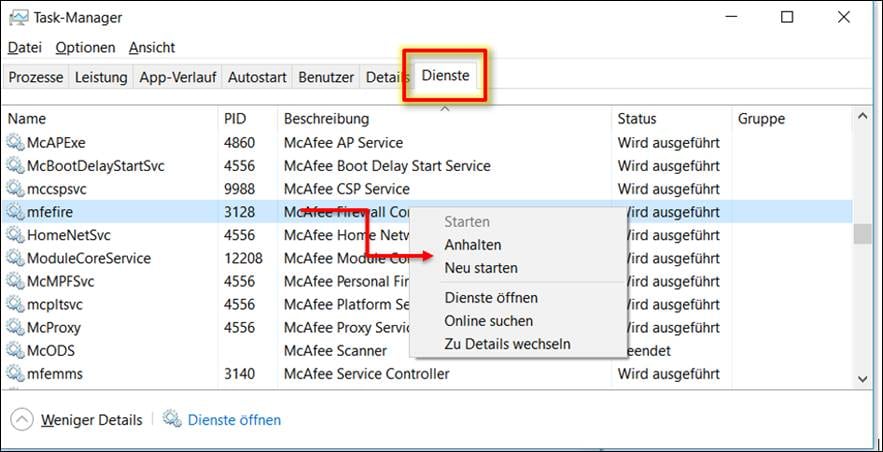
Task: Select the McProxy service row
Action: [x=427, y=328]
